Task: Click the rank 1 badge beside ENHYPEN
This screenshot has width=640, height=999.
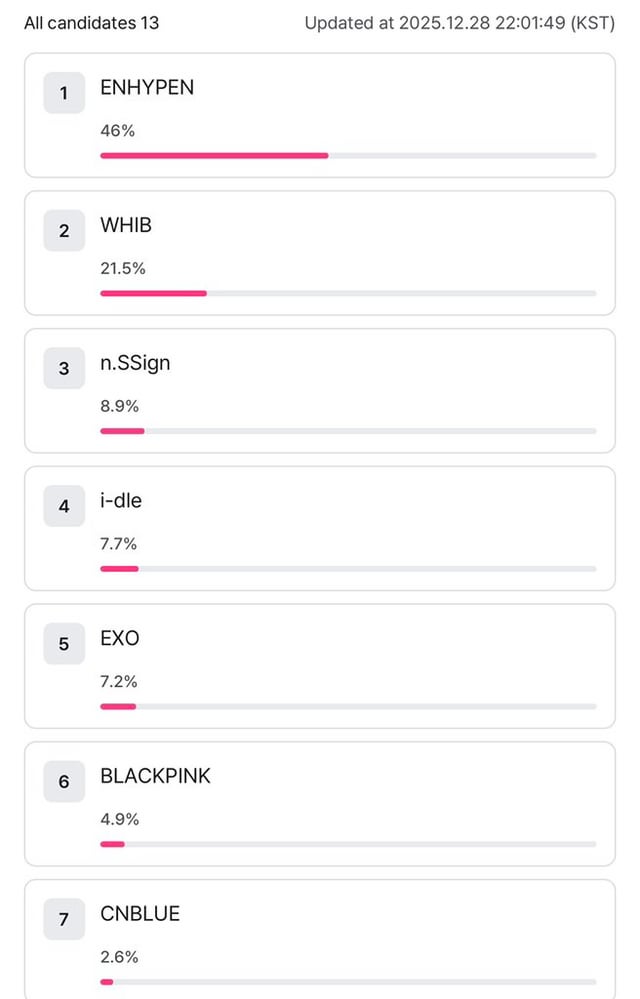Action: tap(64, 93)
